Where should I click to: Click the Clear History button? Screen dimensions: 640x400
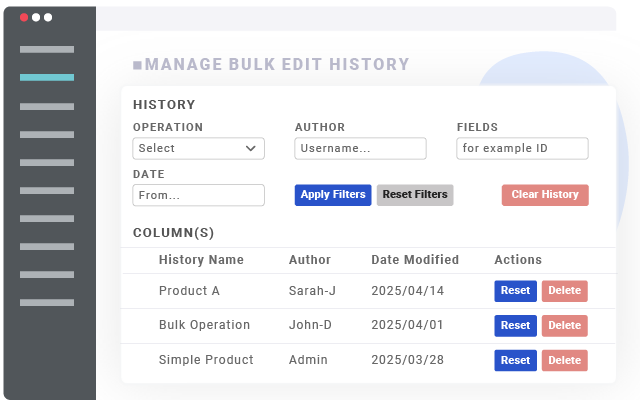point(545,195)
